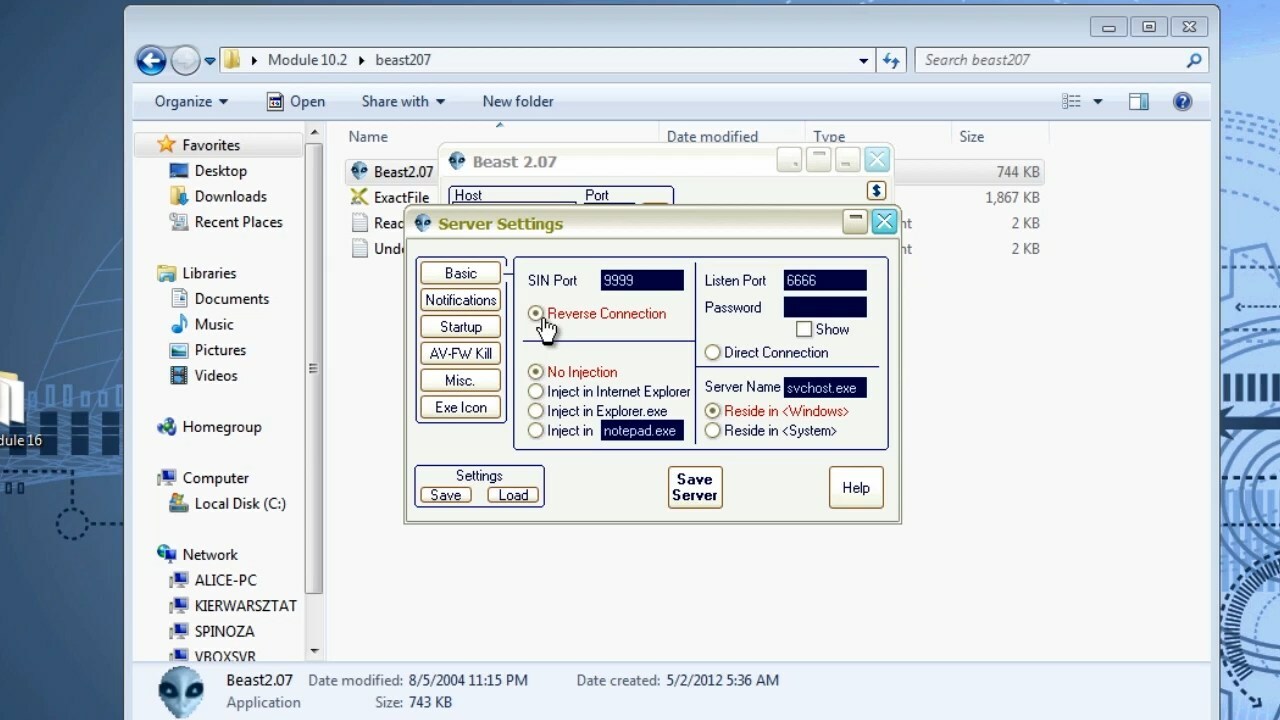
Task: Click Open in Explorer toolbar
Action: (296, 101)
